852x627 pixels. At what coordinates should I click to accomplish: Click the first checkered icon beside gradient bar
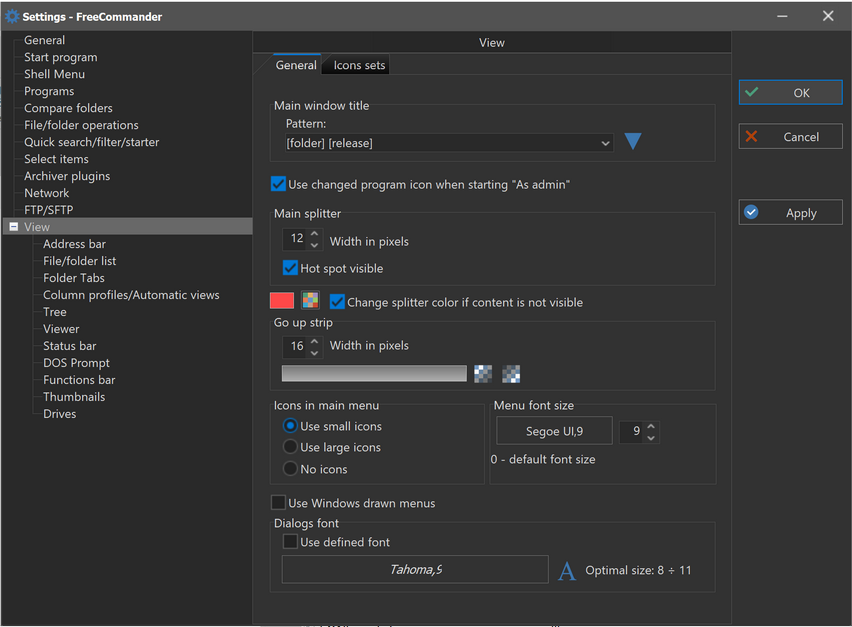pyautogui.click(x=483, y=373)
